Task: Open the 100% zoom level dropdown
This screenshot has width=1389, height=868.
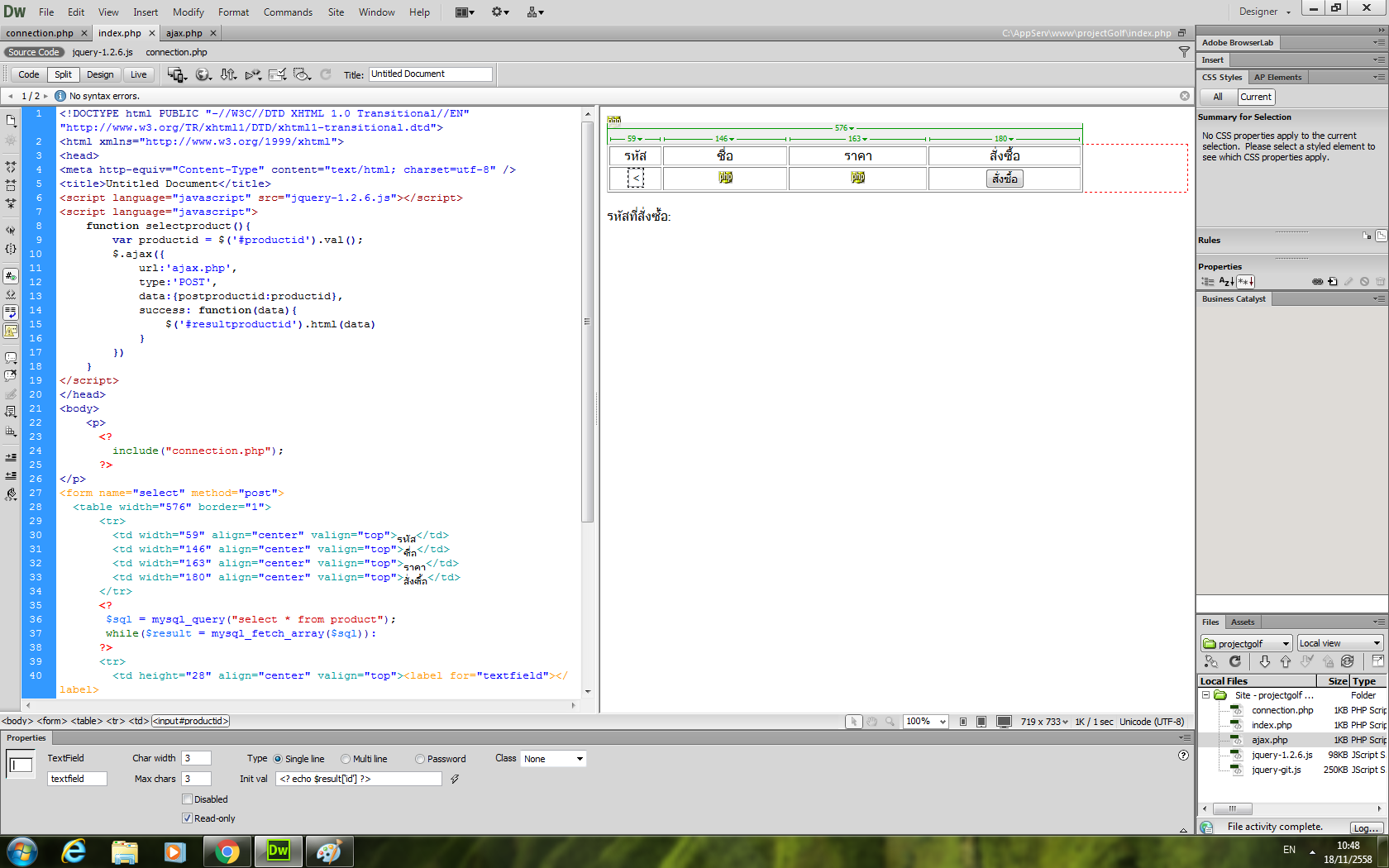Action: [x=926, y=722]
